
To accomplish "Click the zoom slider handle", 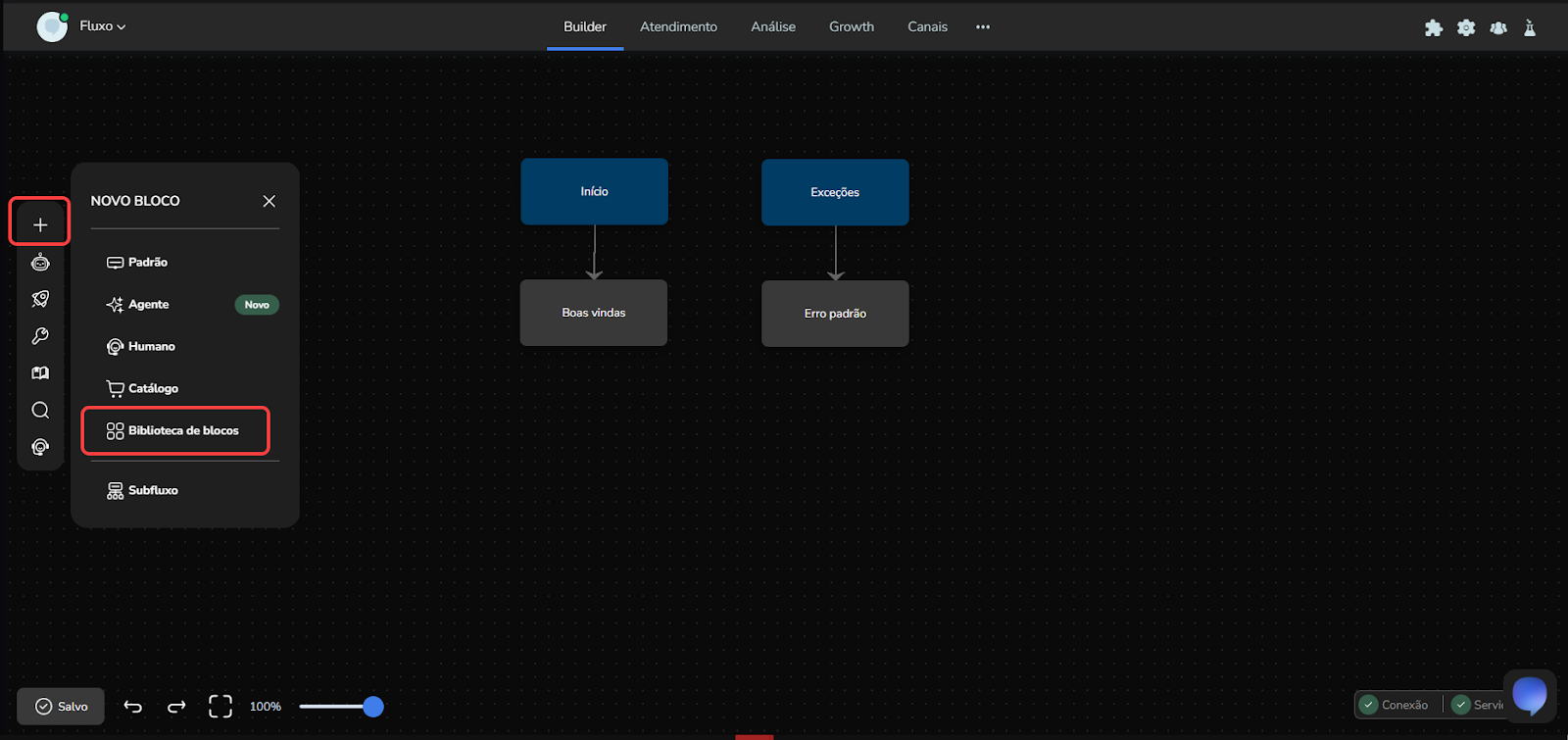I will [372, 707].
